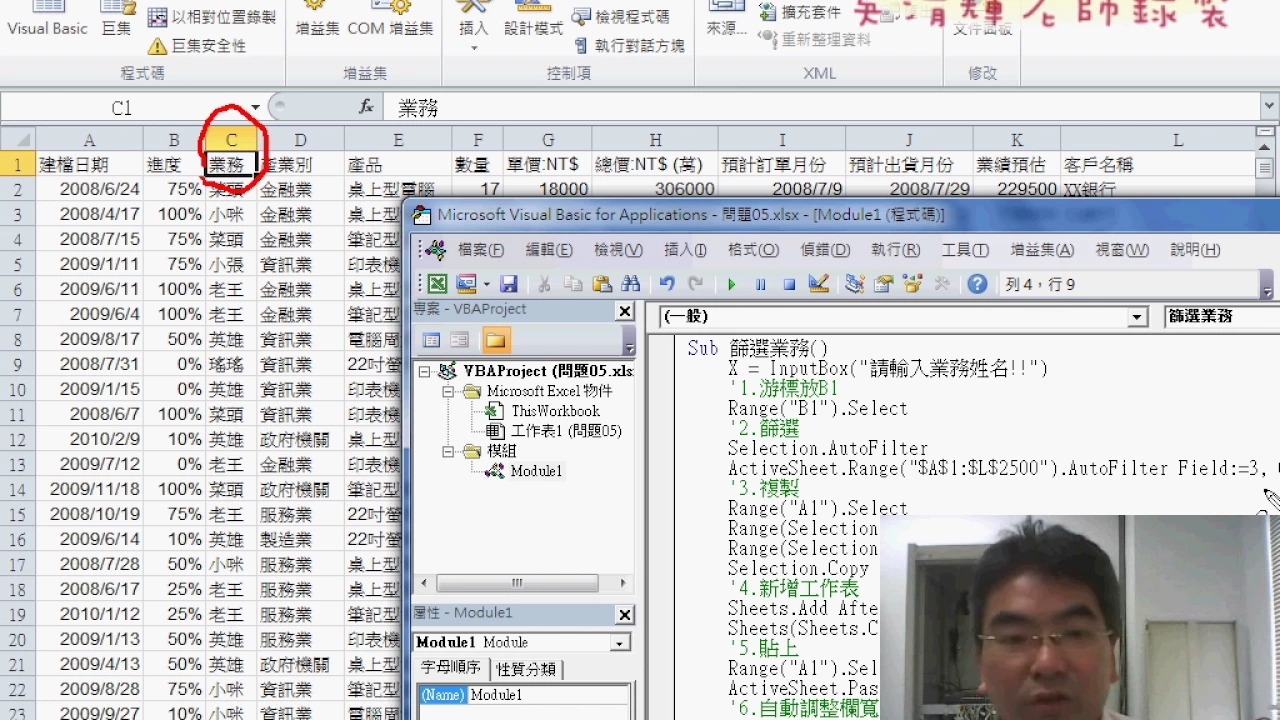
Task: Toggle Folders view in project panel
Action: click(495, 341)
